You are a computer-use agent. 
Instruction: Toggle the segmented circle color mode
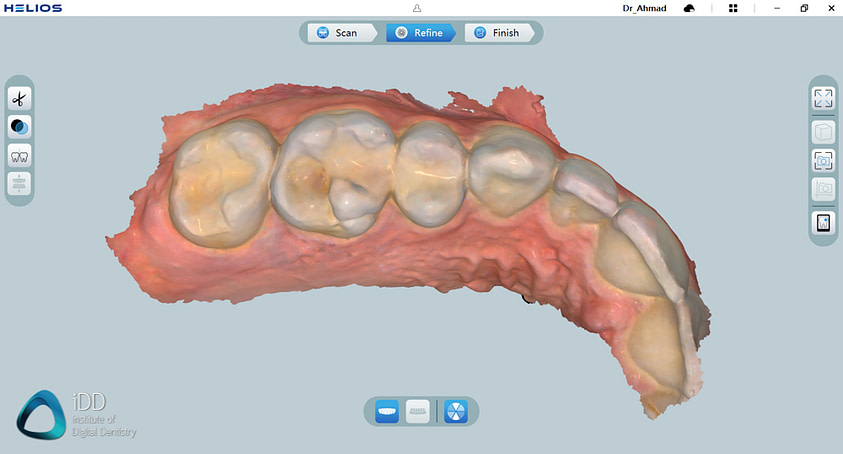click(455, 410)
